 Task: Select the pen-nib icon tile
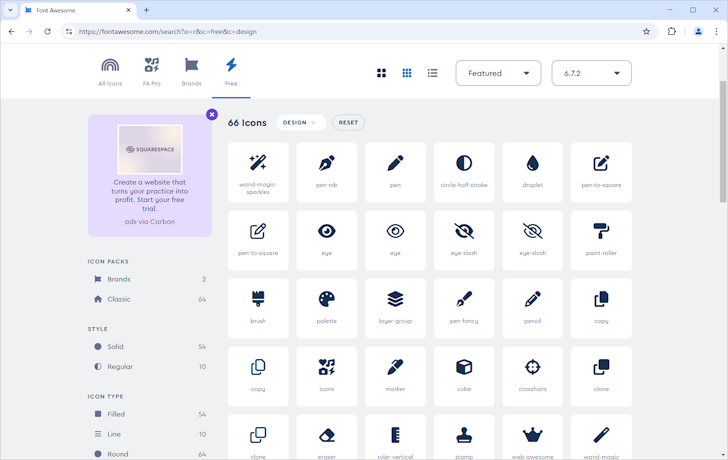pos(326,172)
